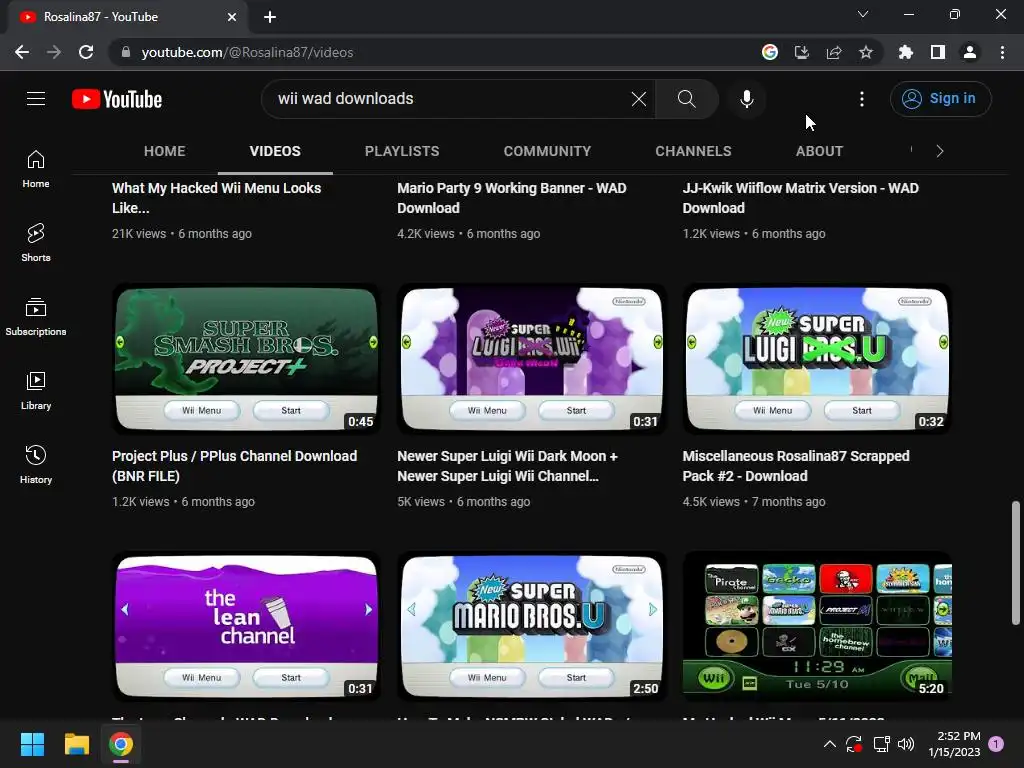The width and height of the screenshot is (1024, 768).
Task: Open 'Project Plus / PPlus Channel Download' title
Action: (x=234, y=466)
